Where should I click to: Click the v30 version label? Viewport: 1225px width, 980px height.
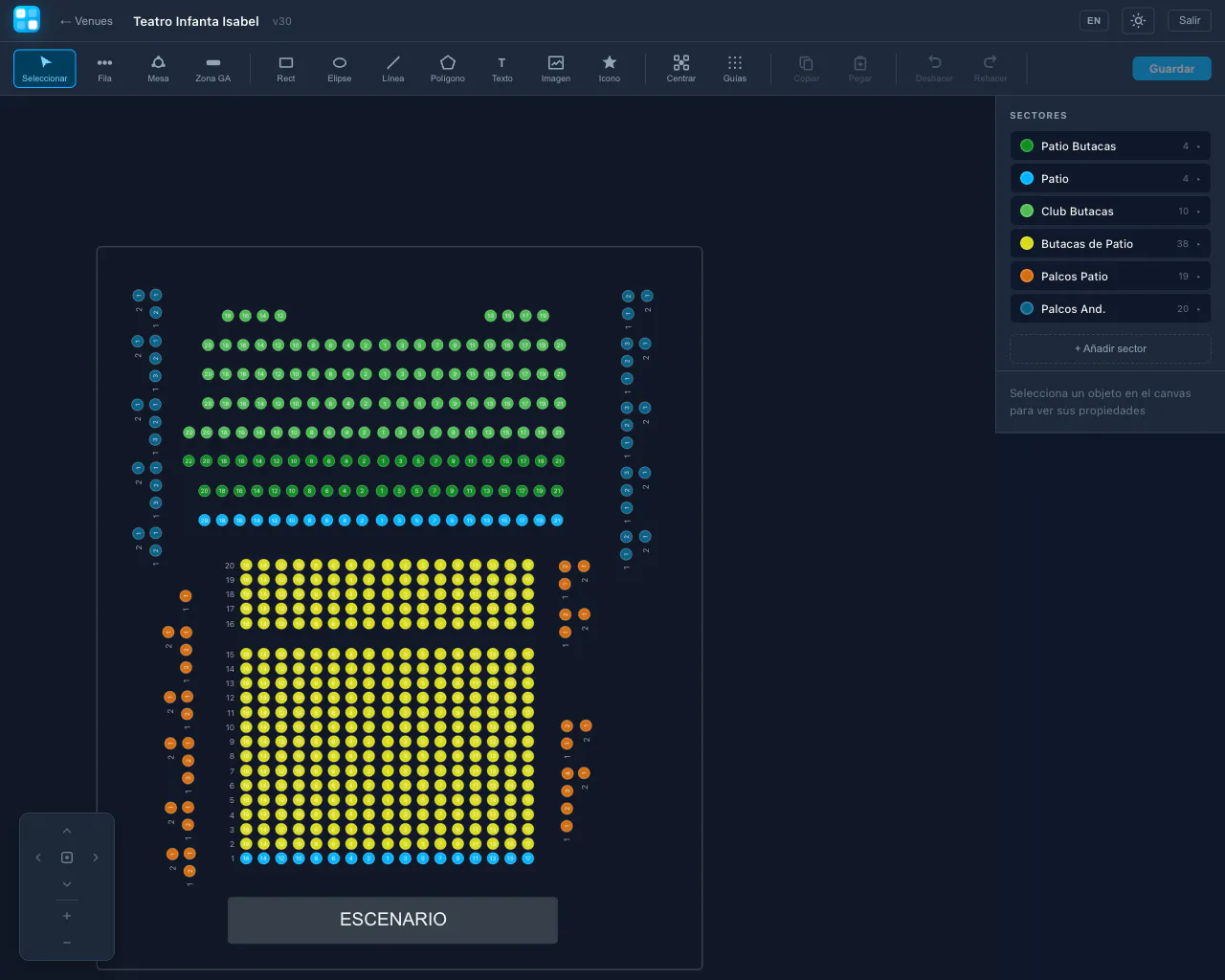click(282, 21)
